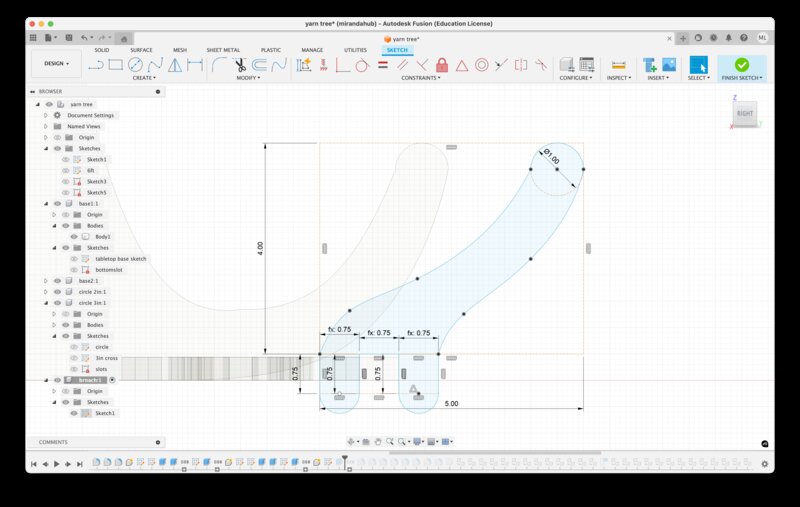Select the Line sketch tool
The height and width of the screenshot is (507, 800).
pyautogui.click(x=96, y=65)
